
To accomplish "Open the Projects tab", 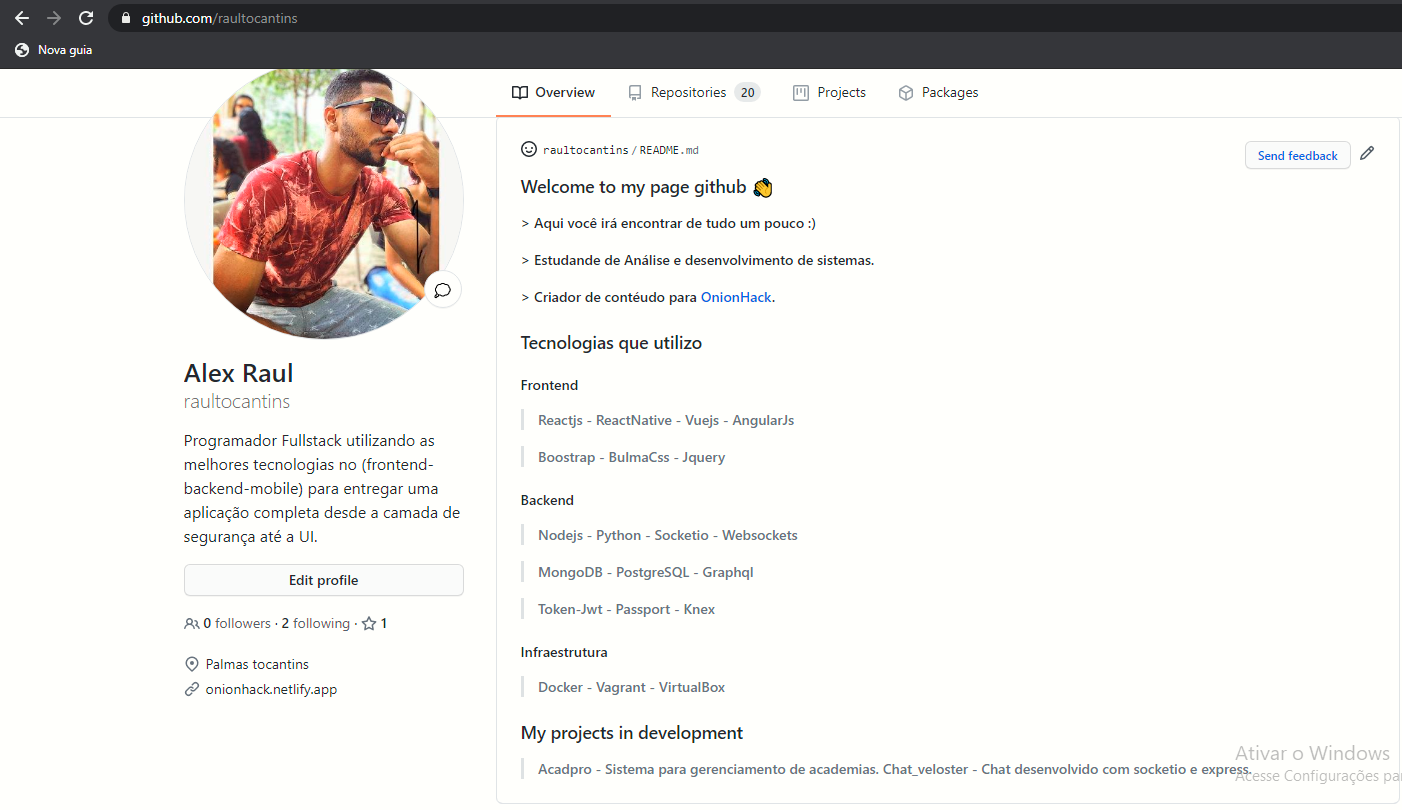I will pos(840,92).
